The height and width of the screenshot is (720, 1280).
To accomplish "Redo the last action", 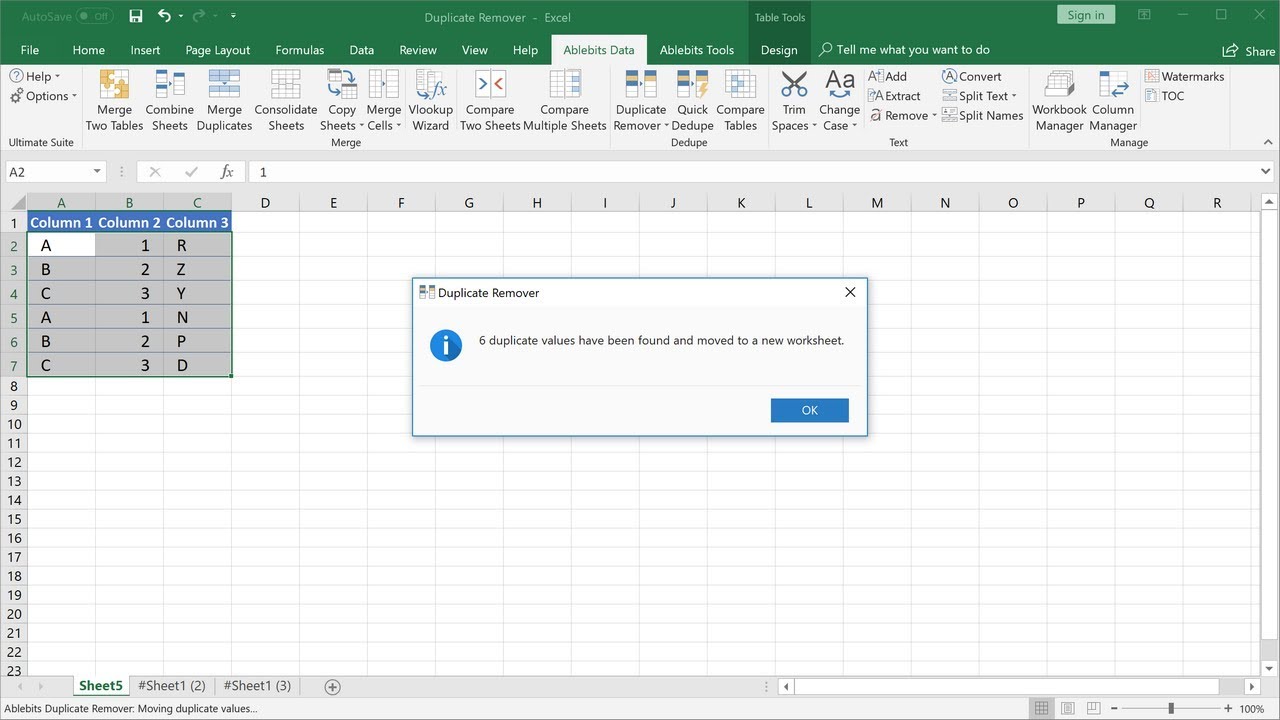I will [x=200, y=16].
